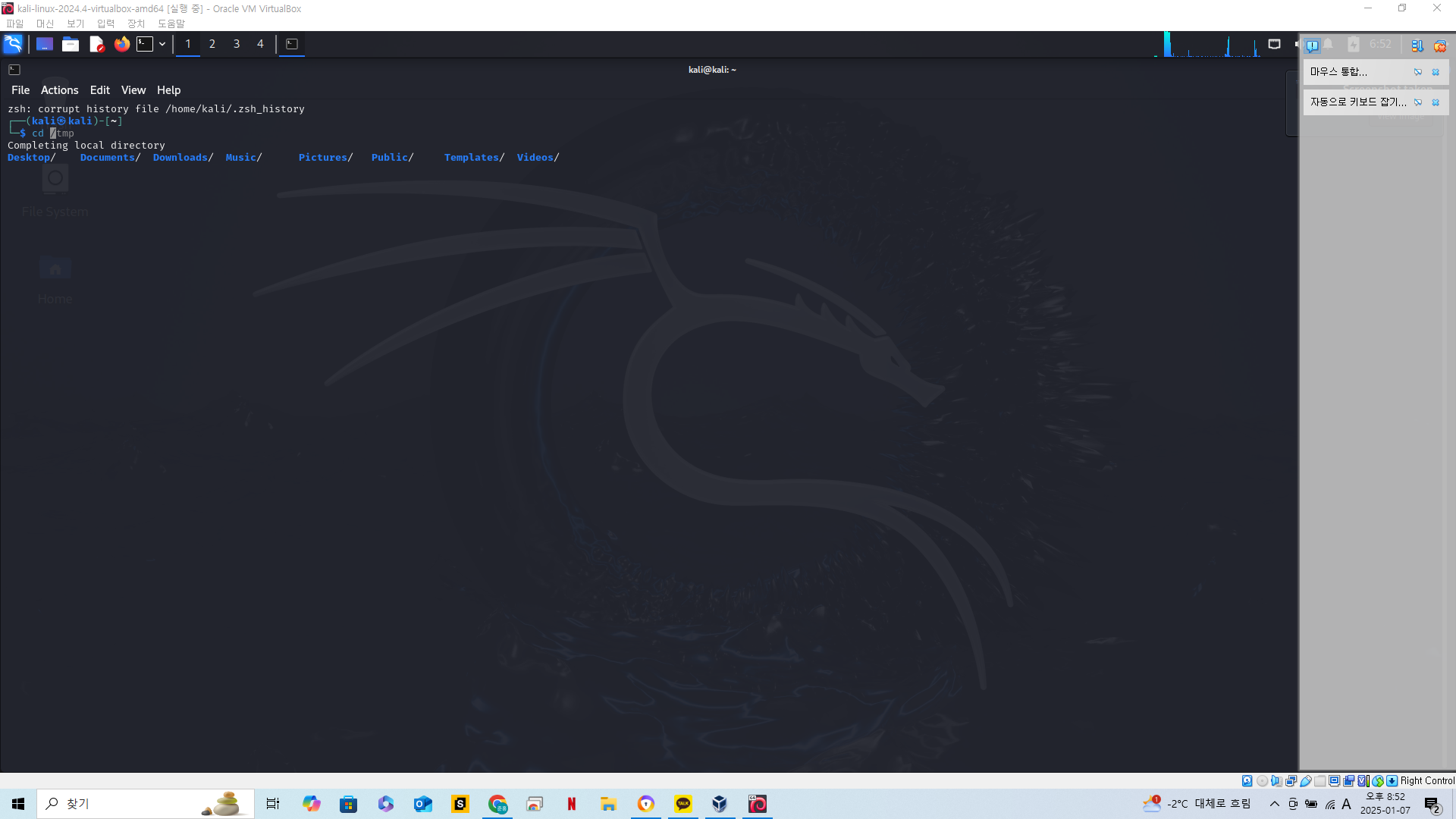Screen dimensions: 1456x819
Task: Dismiss the 마우스 통합 notification
Action: tap(1436, 72)
